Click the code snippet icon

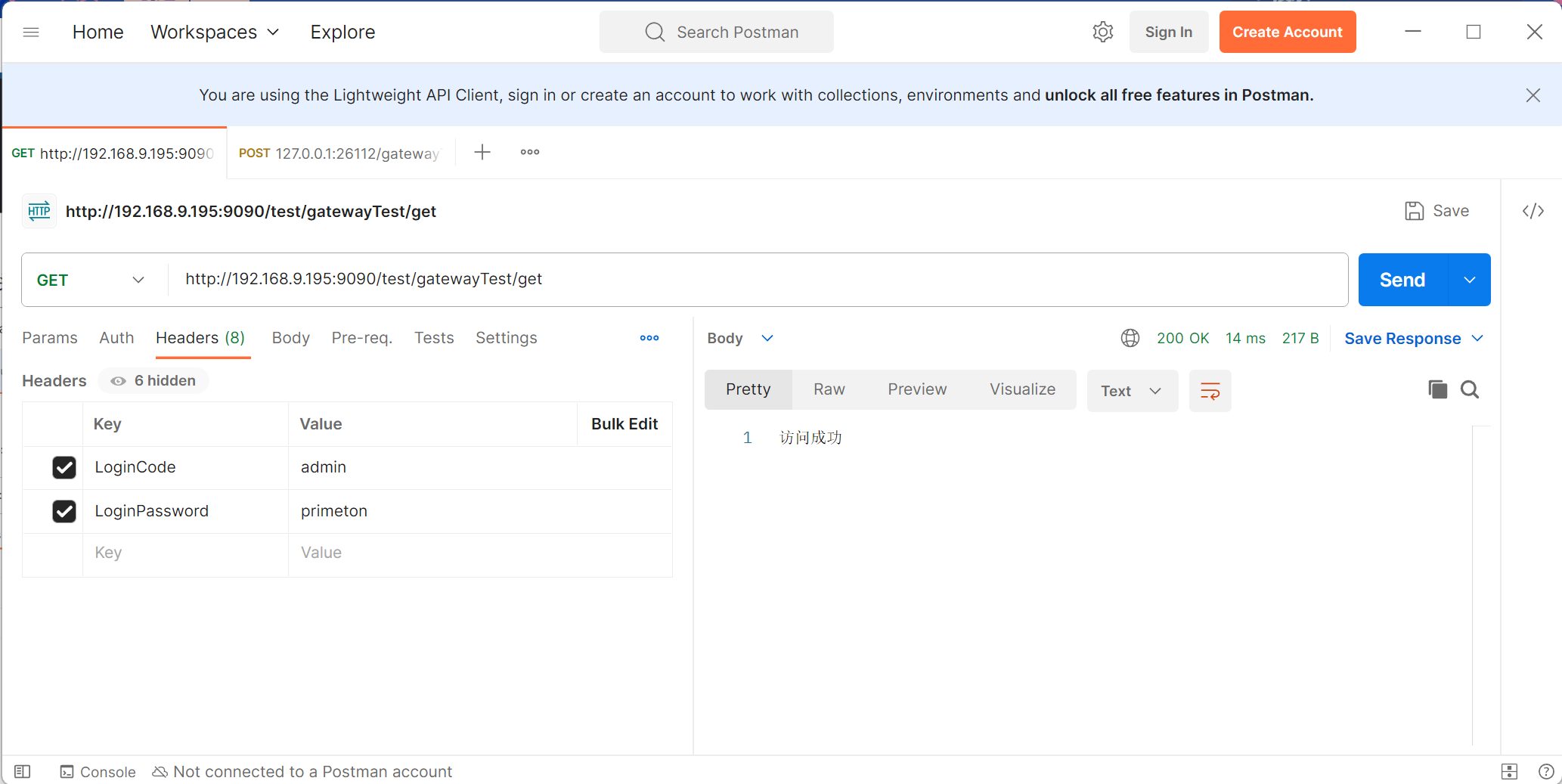[1533, 211]
